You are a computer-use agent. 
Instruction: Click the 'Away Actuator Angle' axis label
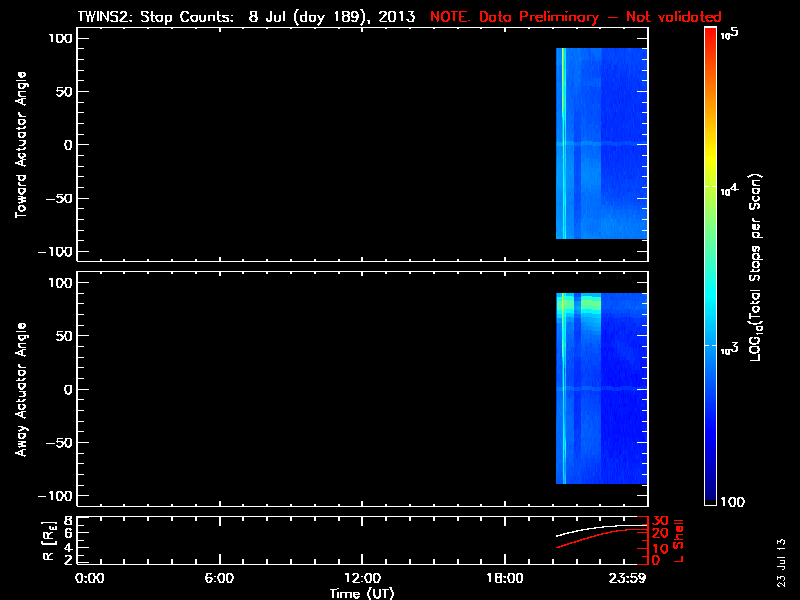[x=19, y=390]
